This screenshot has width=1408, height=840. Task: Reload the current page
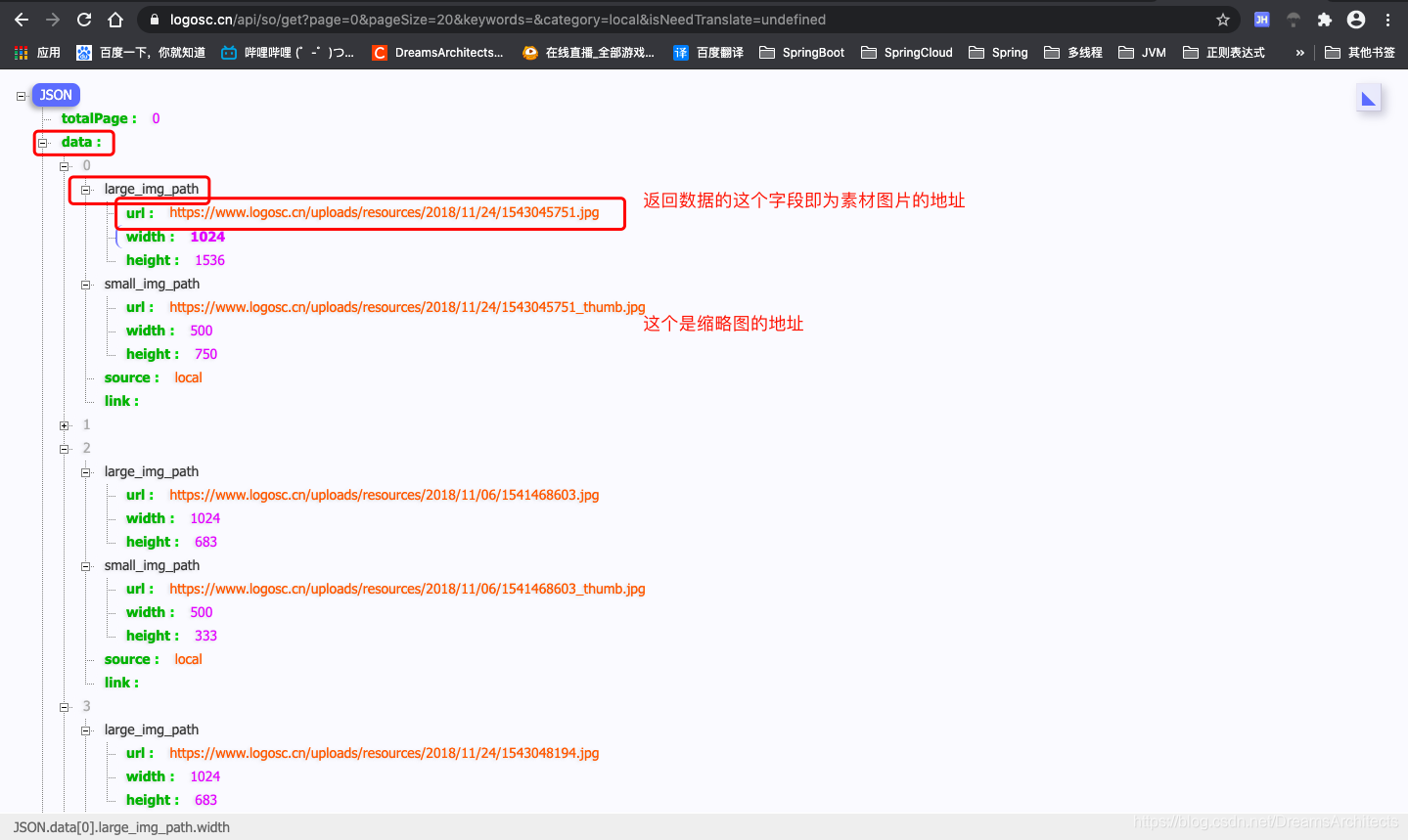84,20
